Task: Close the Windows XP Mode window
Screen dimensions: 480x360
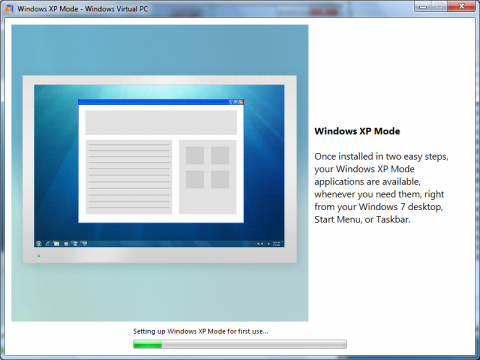Action: pos(461,6)
